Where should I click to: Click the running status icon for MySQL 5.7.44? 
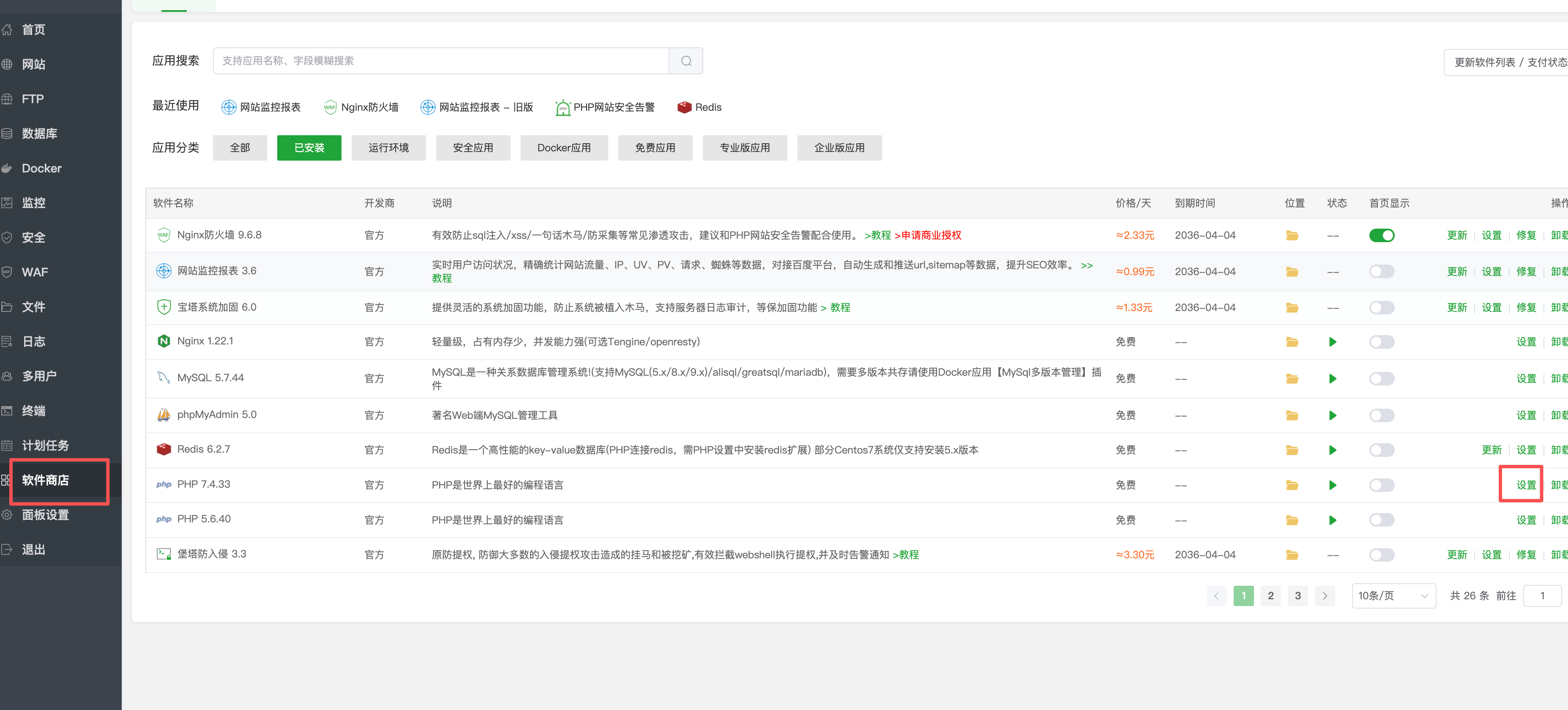1333,379
